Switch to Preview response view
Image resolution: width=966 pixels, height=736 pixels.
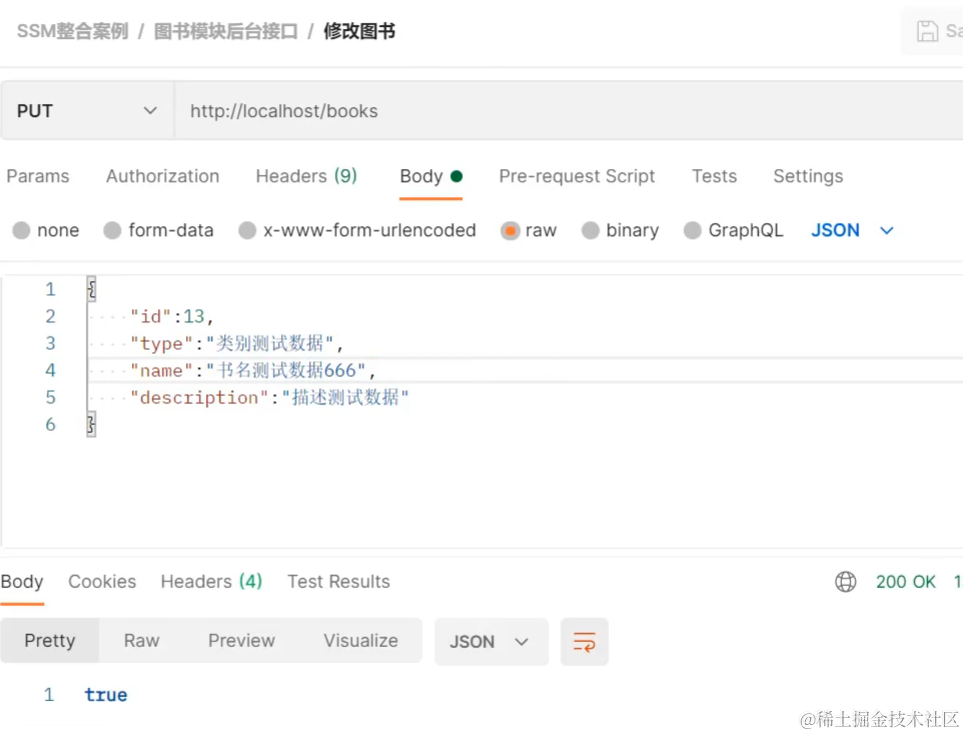(241, 641)
